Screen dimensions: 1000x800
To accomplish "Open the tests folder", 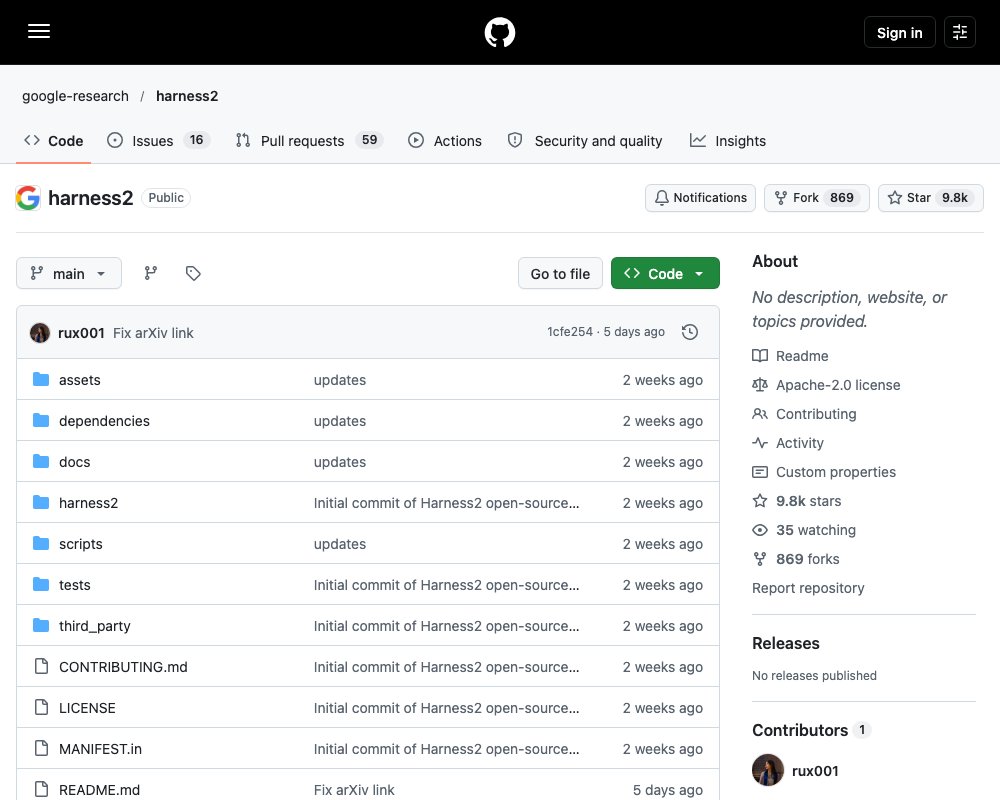I will point(75,585).
